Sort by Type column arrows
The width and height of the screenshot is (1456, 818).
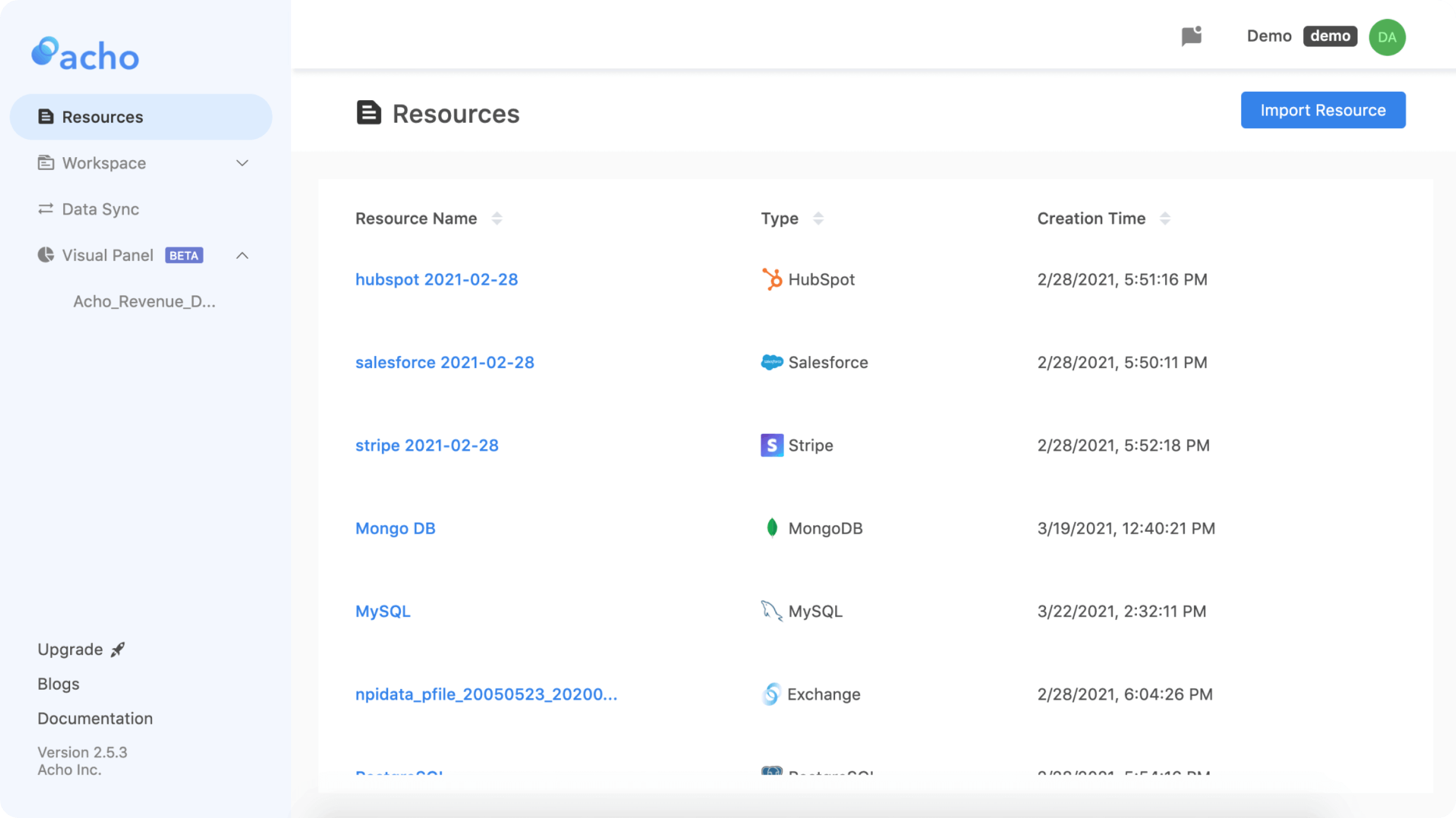click(818, 218)
